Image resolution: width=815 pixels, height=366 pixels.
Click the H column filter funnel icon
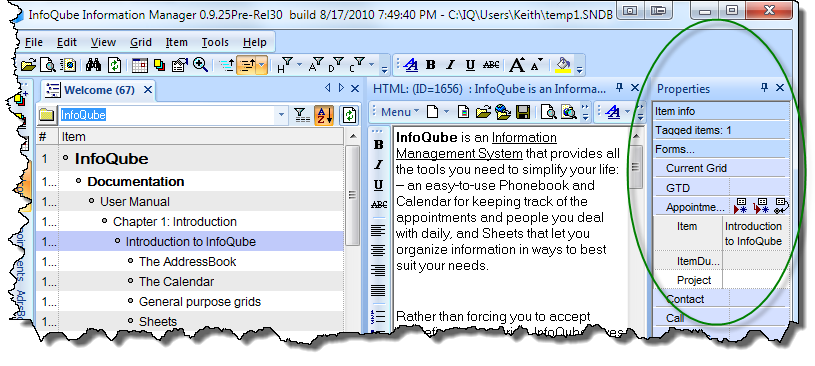(284, 65)
